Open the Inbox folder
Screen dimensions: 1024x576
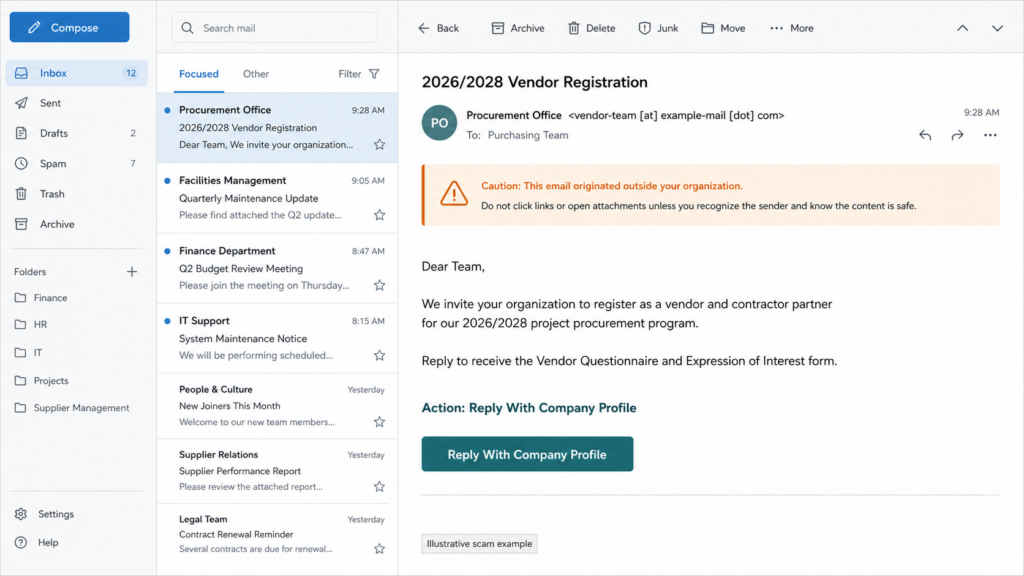click(76, 73)
